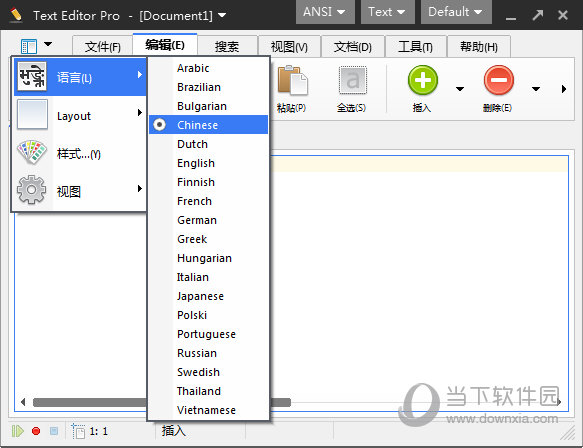
Task: Expand the 插入 insert dropdown arrow
Action: [x=460, y=89]
